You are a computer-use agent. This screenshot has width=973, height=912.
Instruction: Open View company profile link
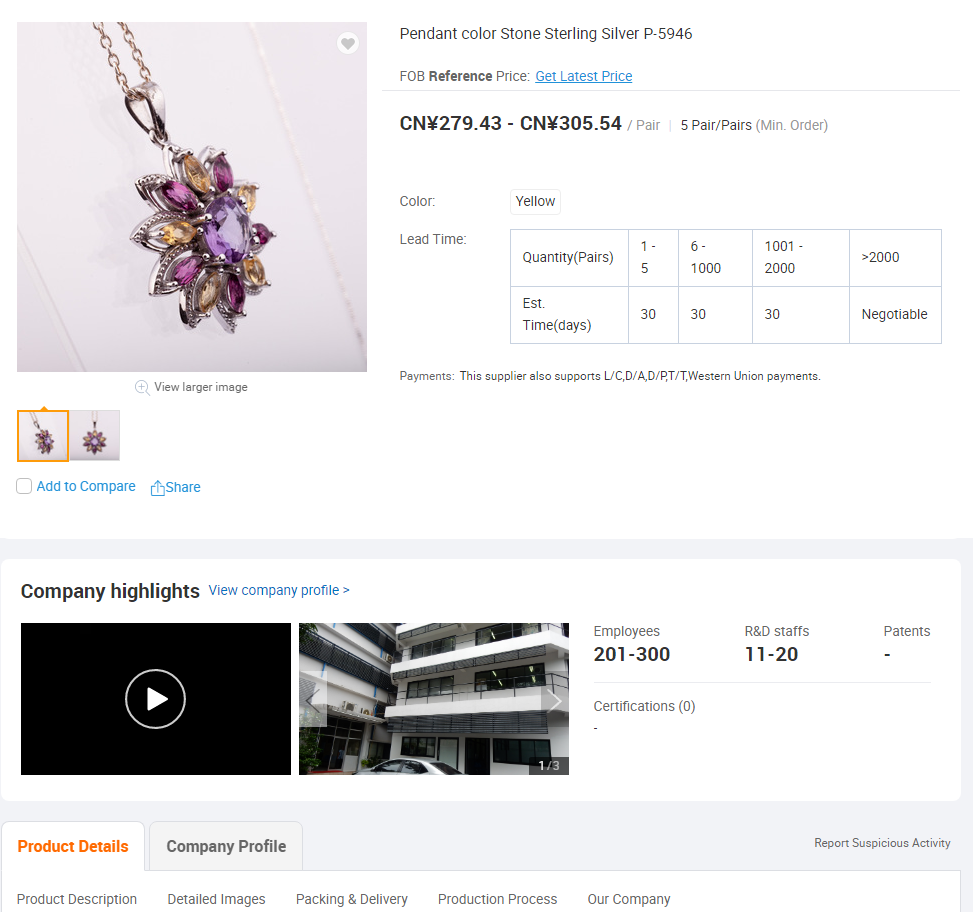[279, 590]
